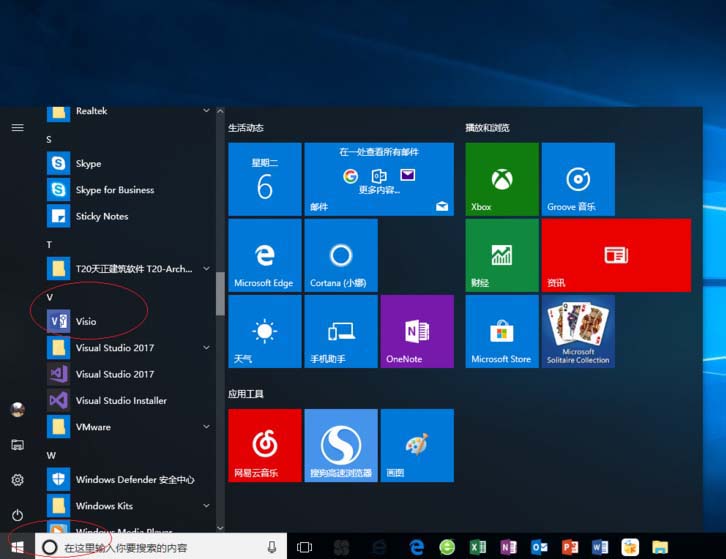Open the 网易云音乐 tile
The image size is (726, 559).
point(265,446)
